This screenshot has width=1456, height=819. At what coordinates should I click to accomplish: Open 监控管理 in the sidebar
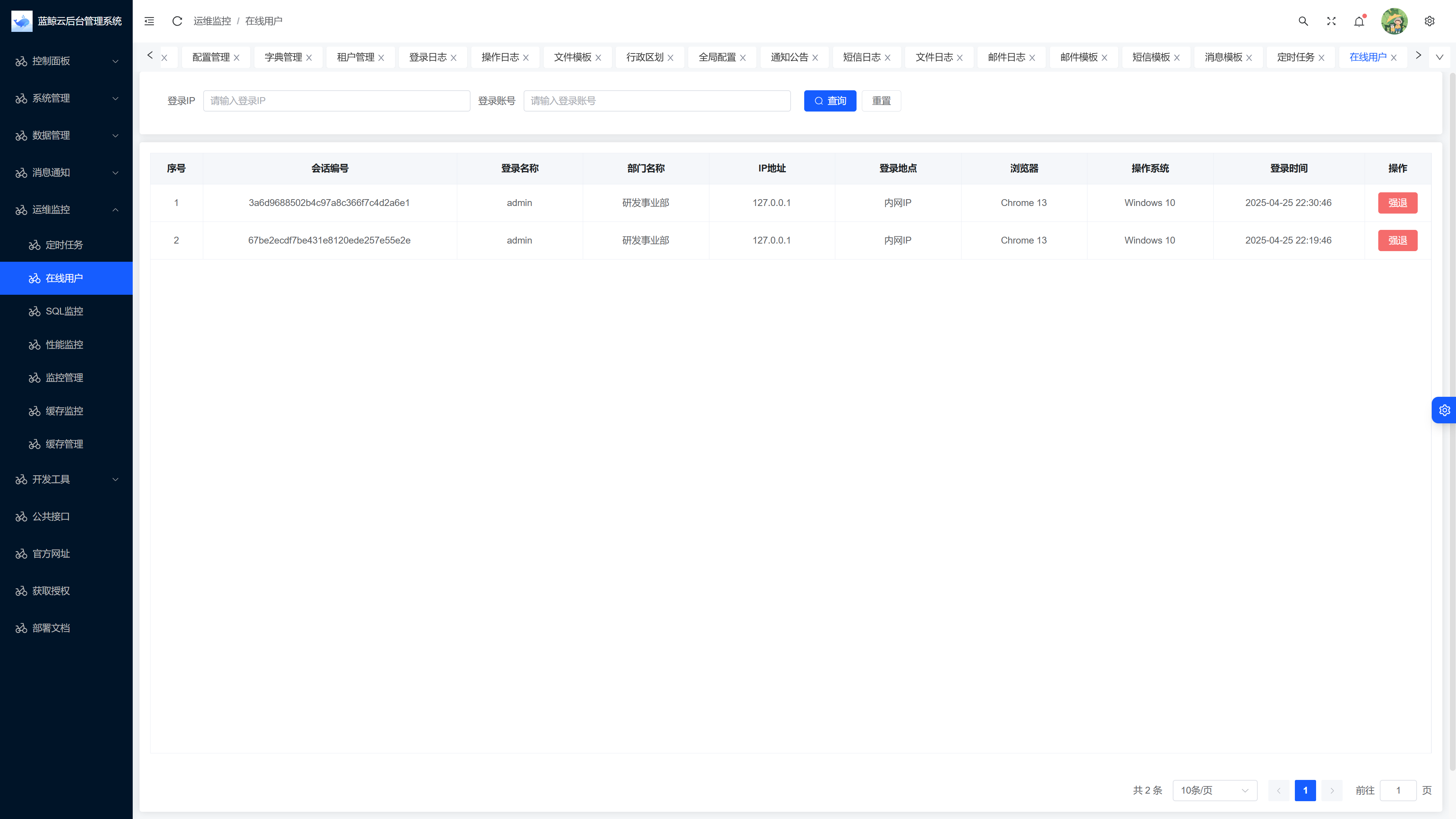coord(66,378)
